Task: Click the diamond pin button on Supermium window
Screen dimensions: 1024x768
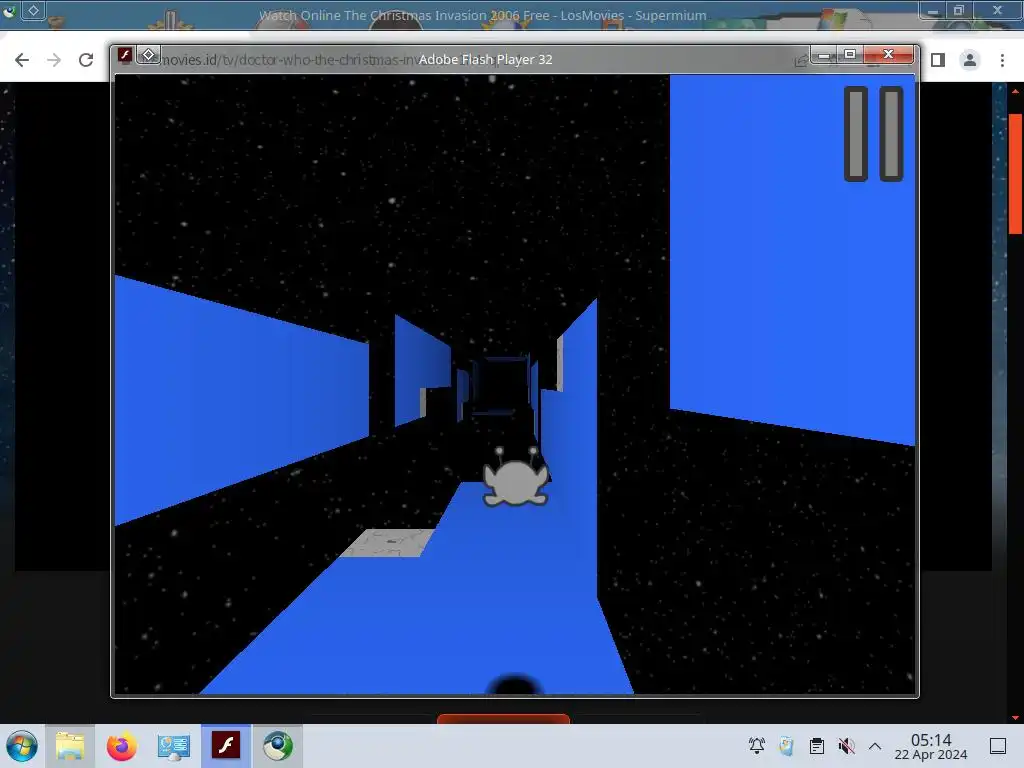Action: coord(33,10)
